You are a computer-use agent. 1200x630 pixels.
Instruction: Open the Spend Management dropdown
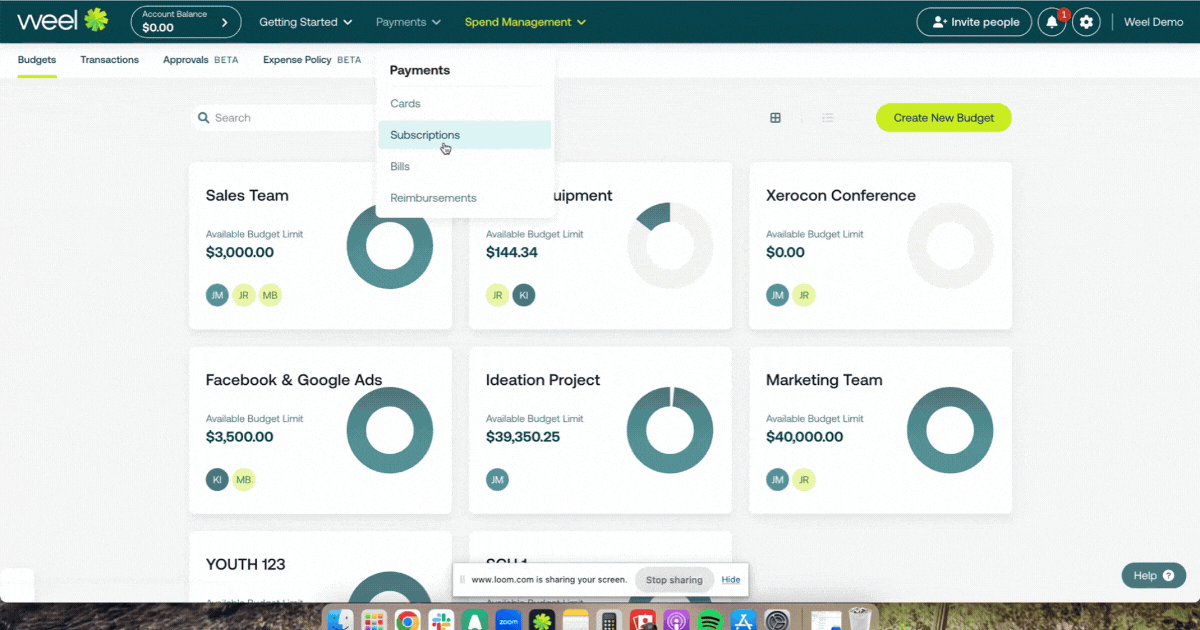524,21
